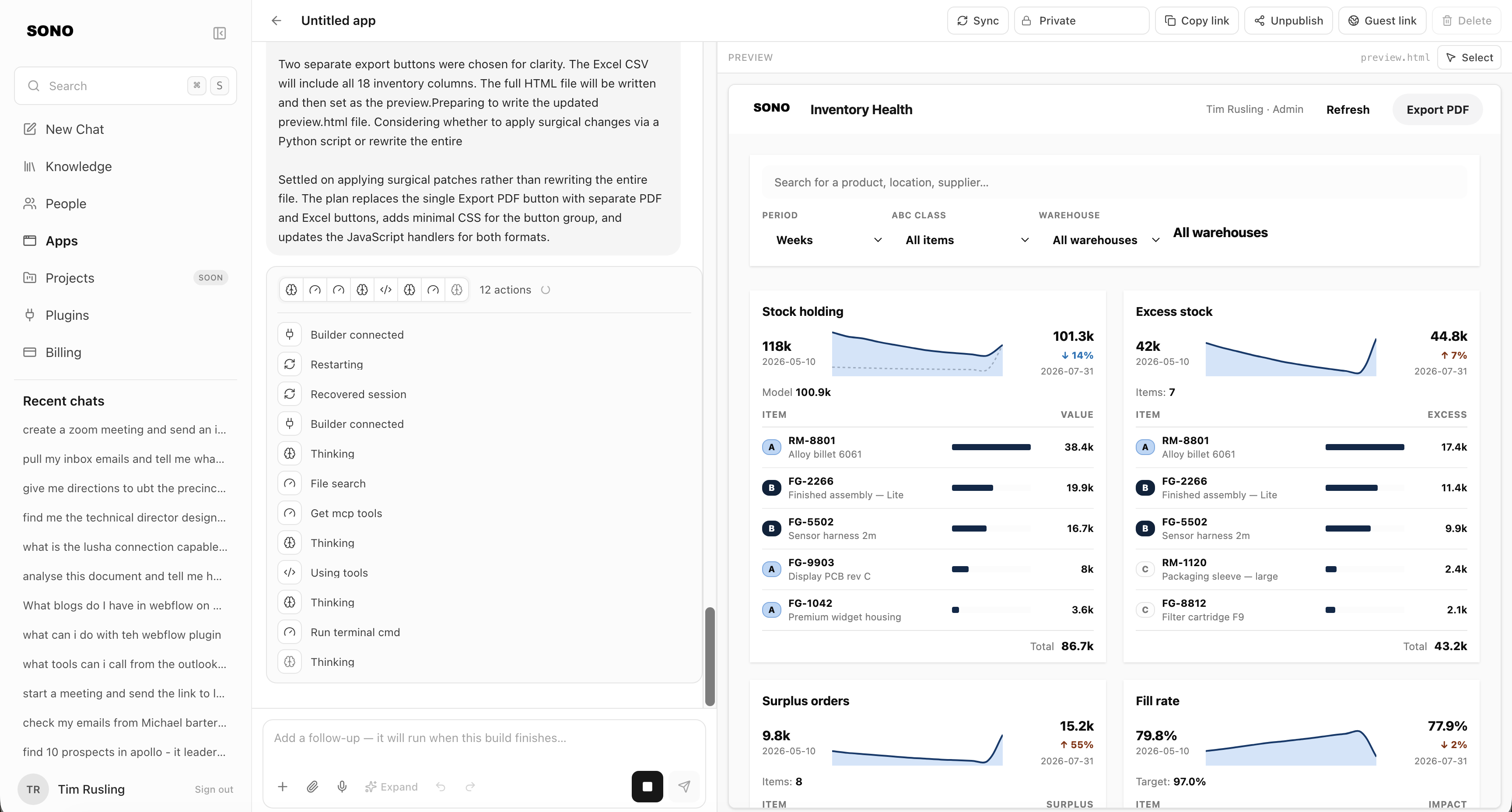Image resolution: width=1512 pixels, height=812 pixels.
Task: Focus the Add a follow-up text box
Action: click(x=483, y=738)
